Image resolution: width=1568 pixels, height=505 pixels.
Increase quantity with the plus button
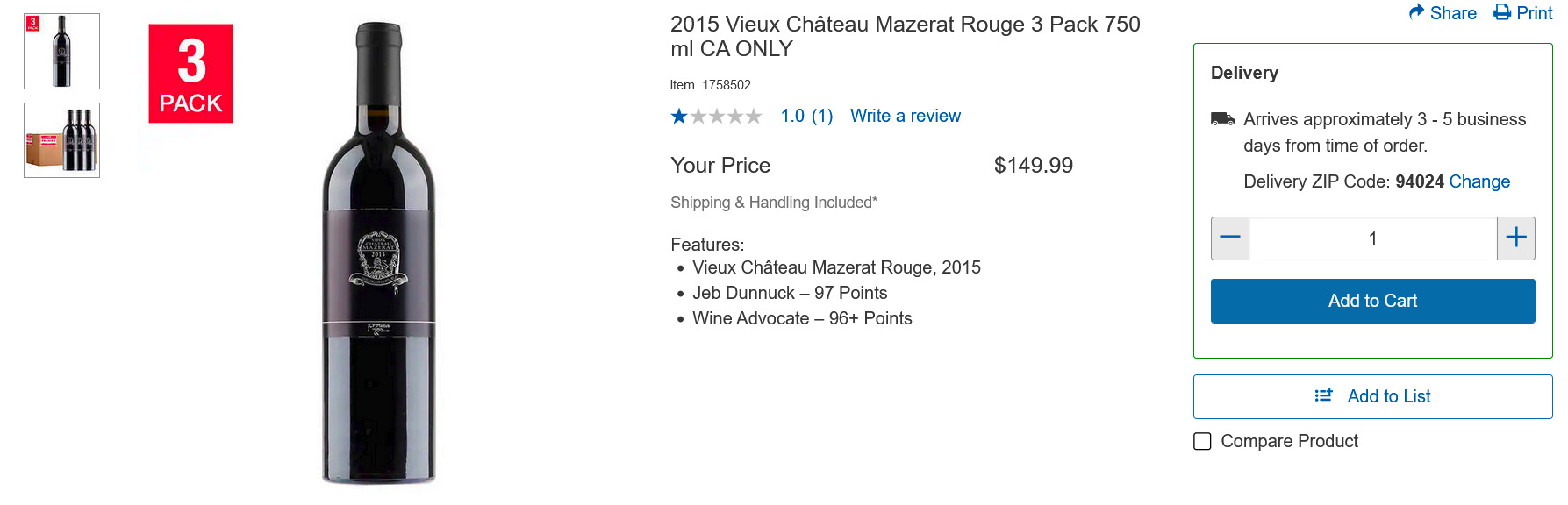(1515, 238)
